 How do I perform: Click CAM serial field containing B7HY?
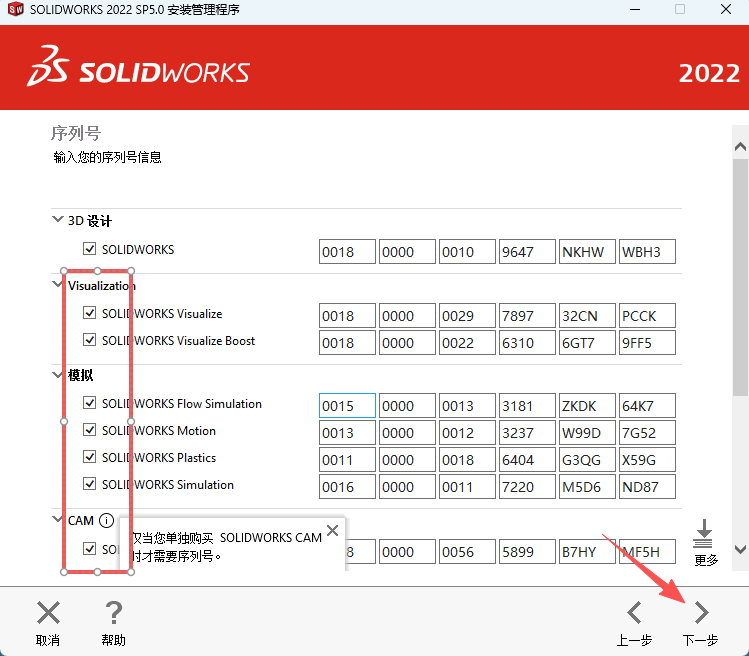click(588, 552)
